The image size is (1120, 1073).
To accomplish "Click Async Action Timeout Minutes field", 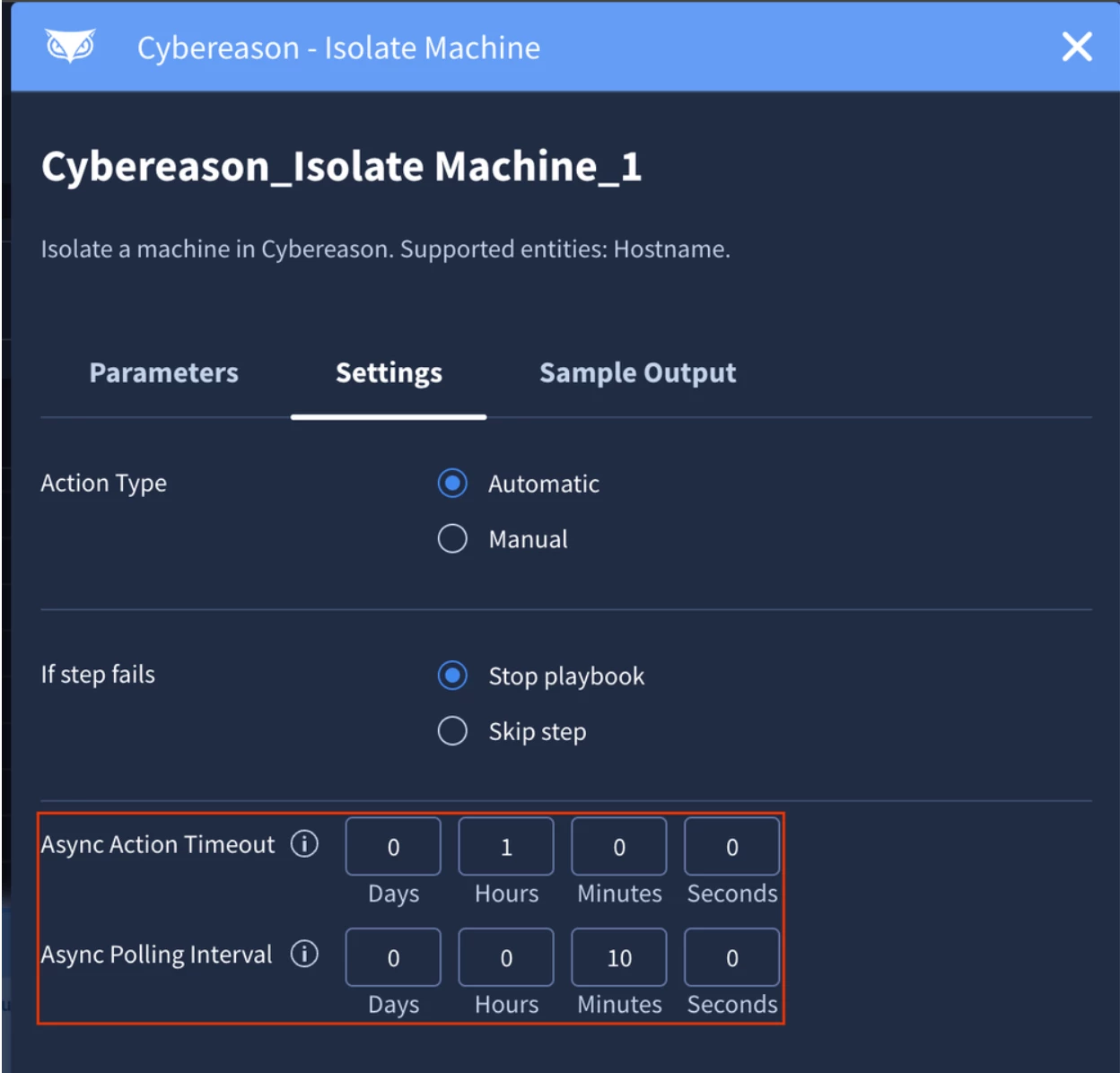I will coord(619,846).
